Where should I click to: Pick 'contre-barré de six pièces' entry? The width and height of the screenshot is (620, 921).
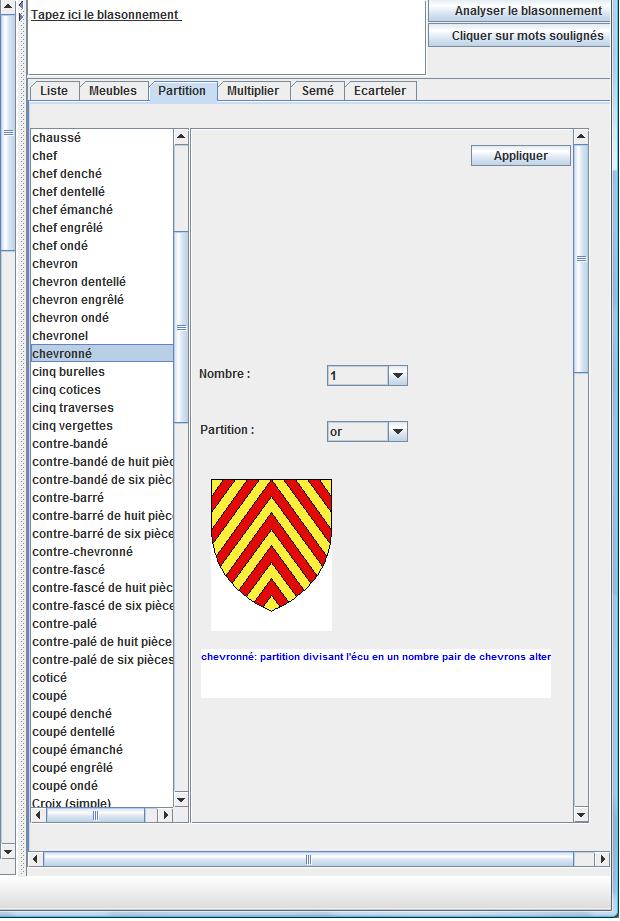102,534
